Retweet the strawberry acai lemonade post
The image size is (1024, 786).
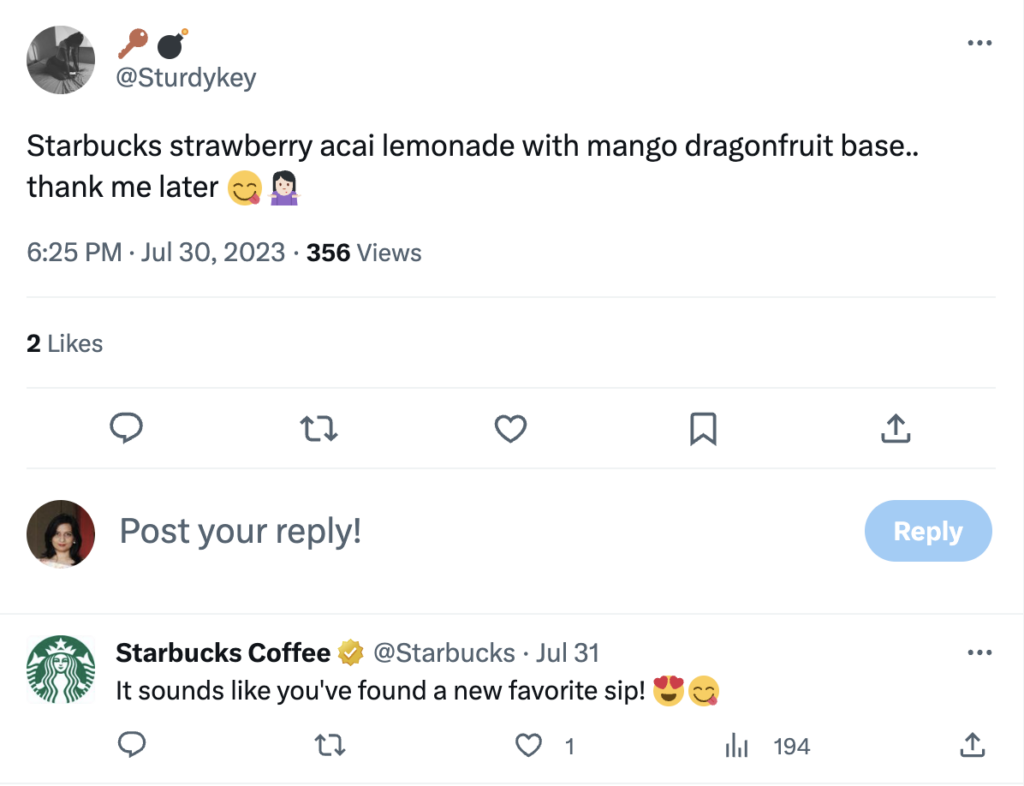point(319,428)
